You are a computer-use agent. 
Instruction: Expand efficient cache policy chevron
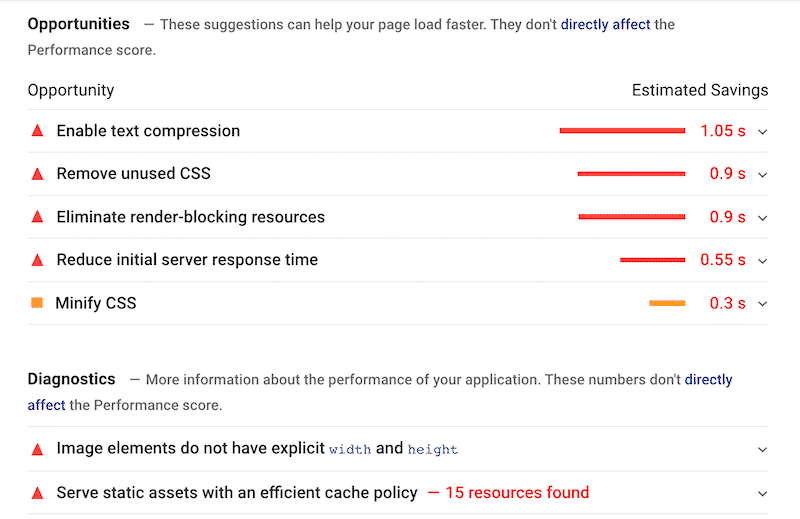763,493
